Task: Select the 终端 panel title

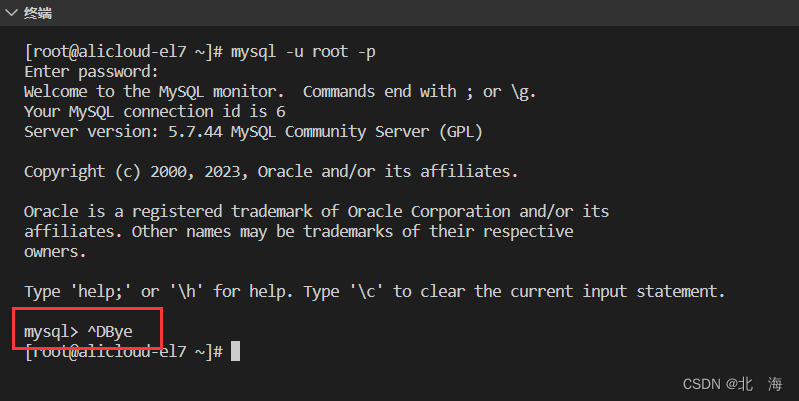Action: tap(38, 13)
